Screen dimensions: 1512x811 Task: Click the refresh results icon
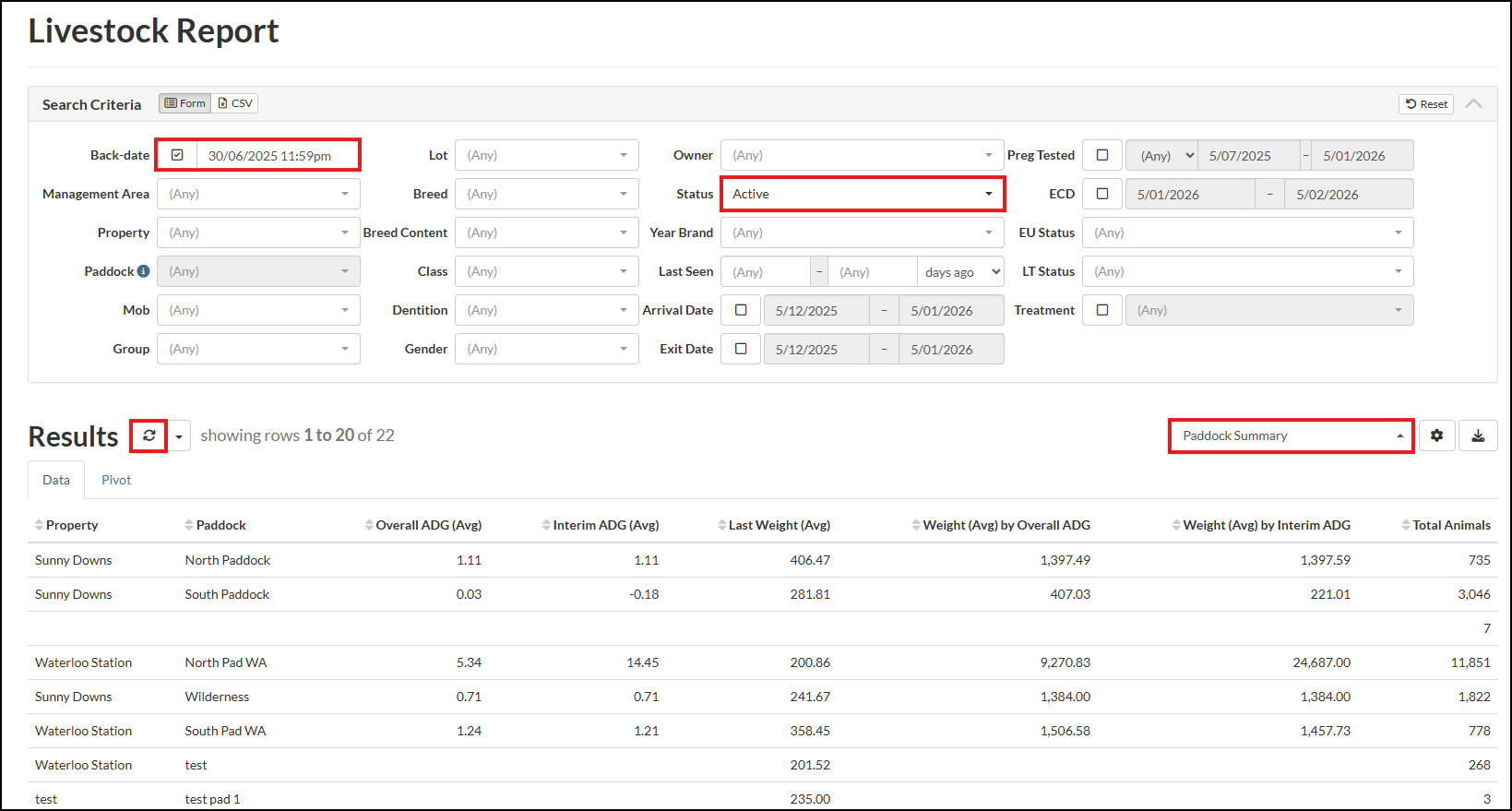pos(149,435)
